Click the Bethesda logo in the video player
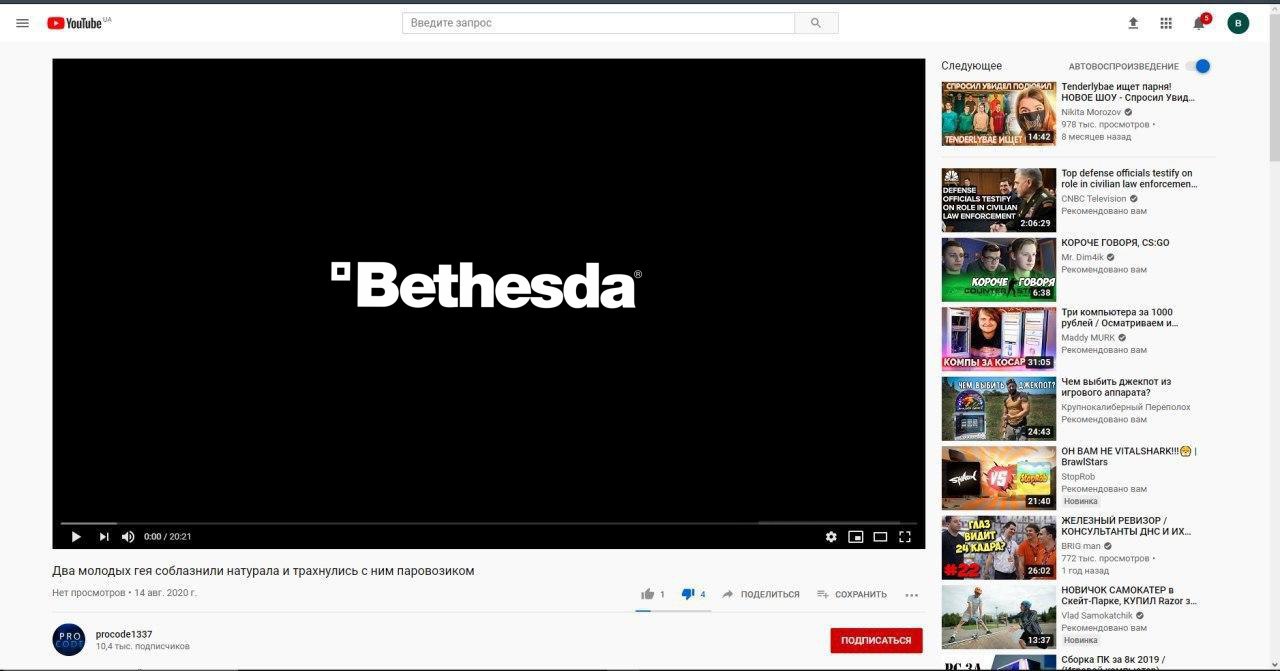Screen dimensions: 1280x671 [x=486, y=285]
